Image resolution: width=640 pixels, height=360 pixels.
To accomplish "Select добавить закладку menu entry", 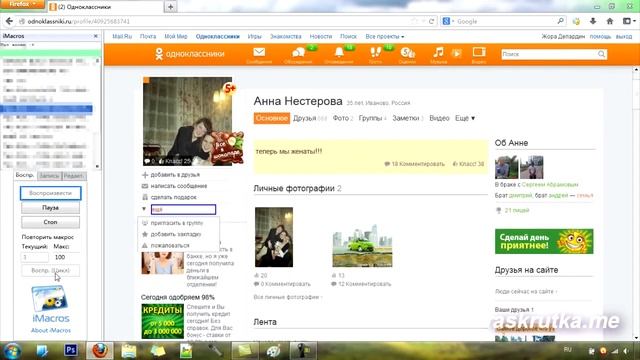I will tap(176, 234).
